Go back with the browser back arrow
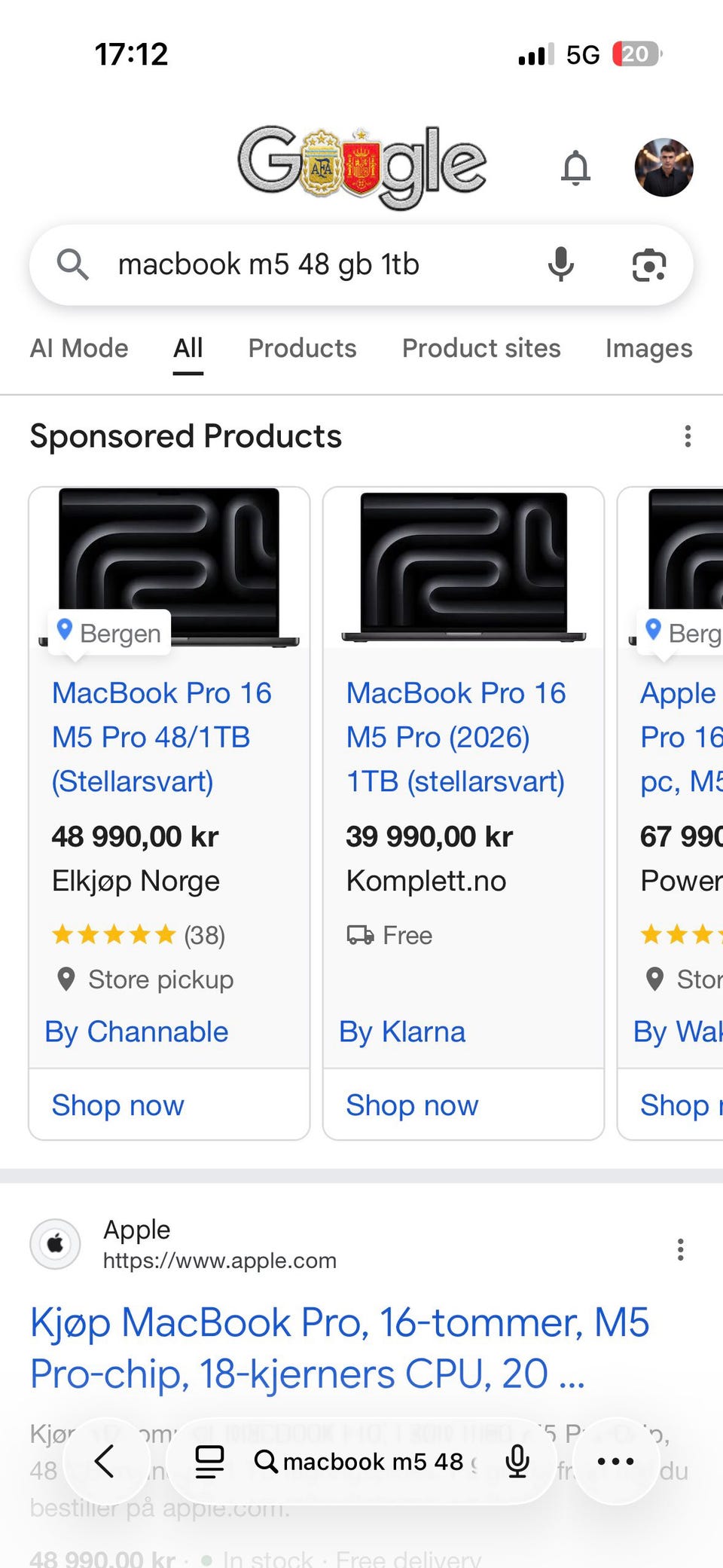This screenshot has height=1568, width=723. (105, 1461)
